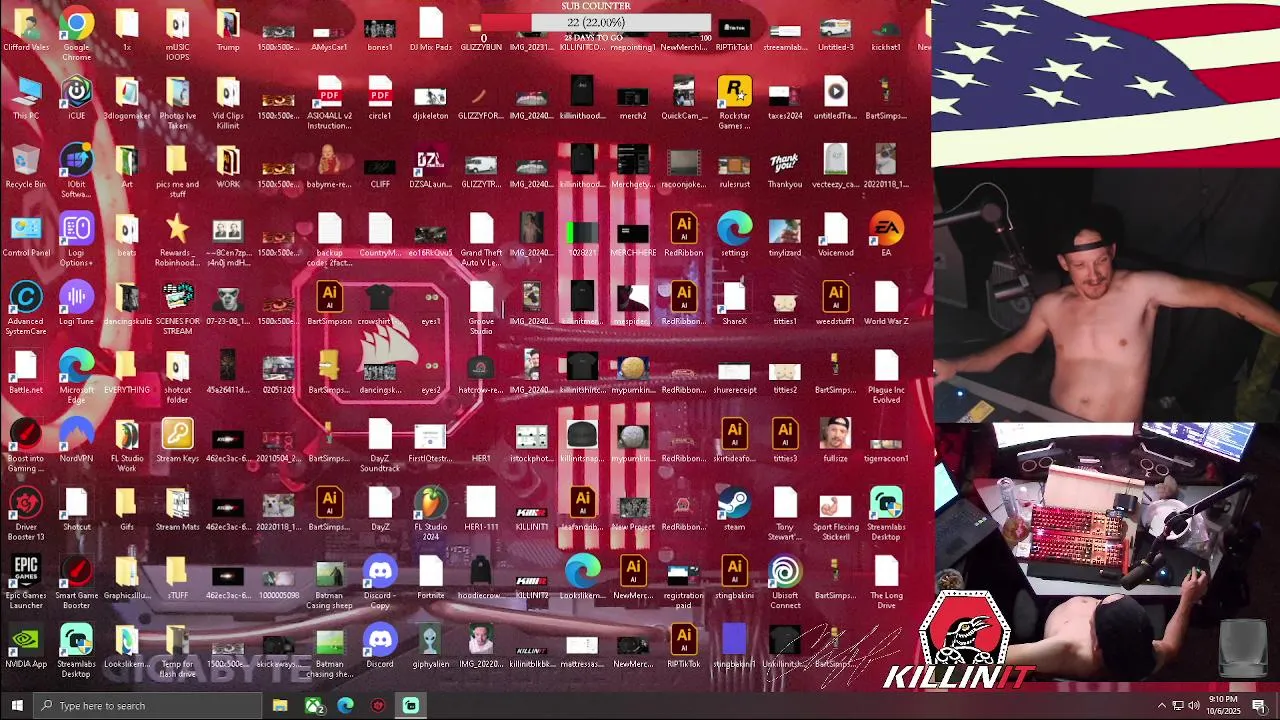
Task: Click the Windows Start button
Action: 16,706
